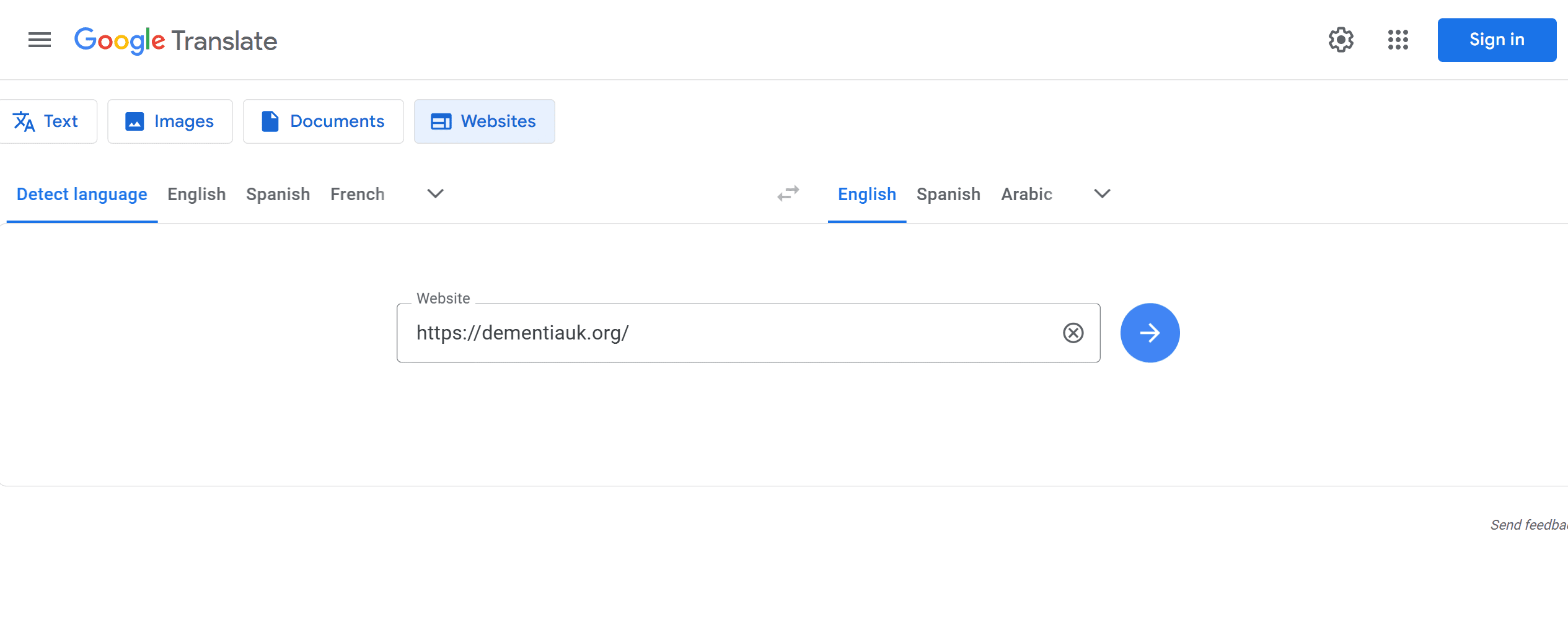The image size is (1568, 622).
Task: Choose French as source language
Action: pos(357,195)
